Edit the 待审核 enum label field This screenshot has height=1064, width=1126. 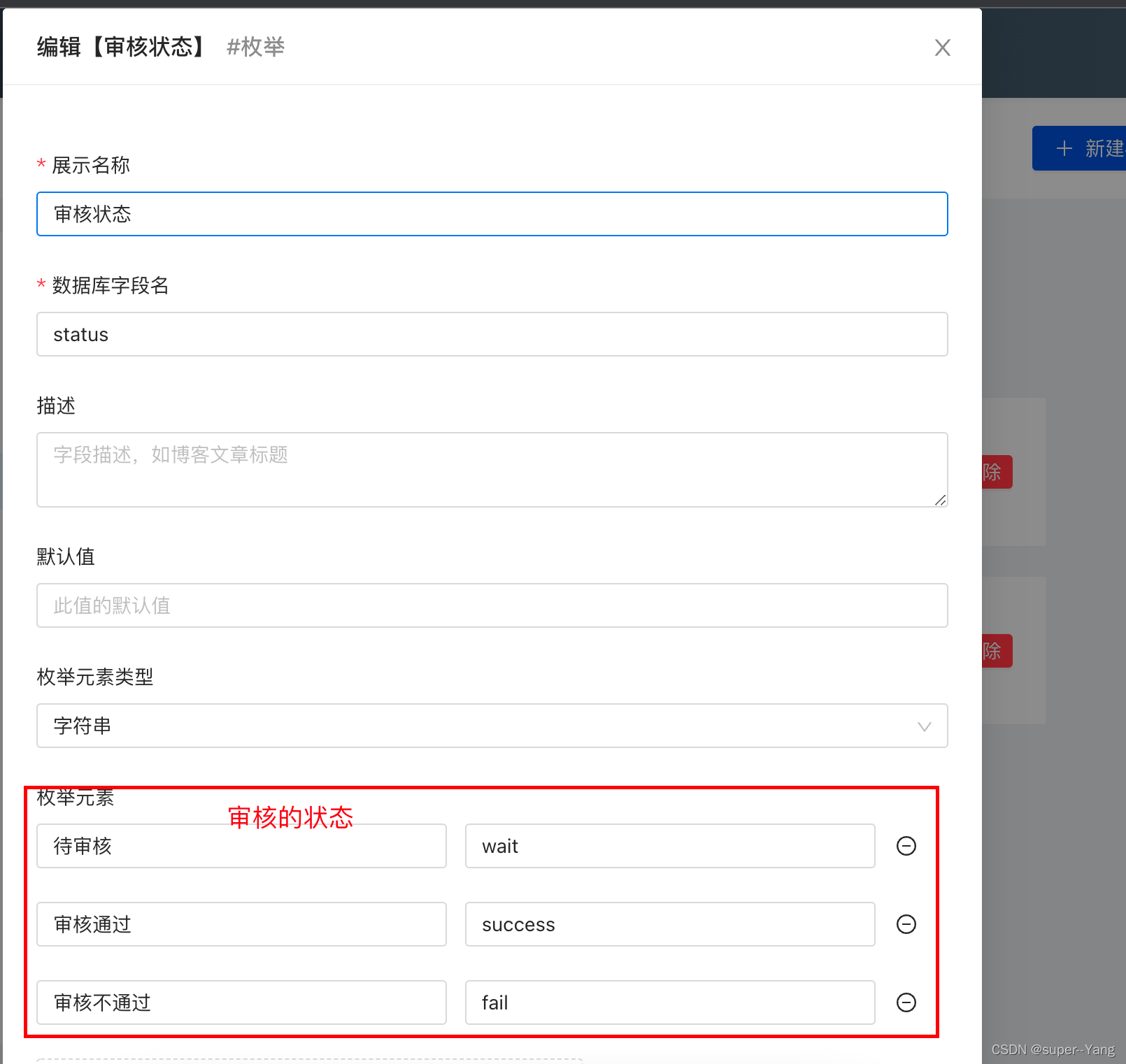[x=241, y=846]
